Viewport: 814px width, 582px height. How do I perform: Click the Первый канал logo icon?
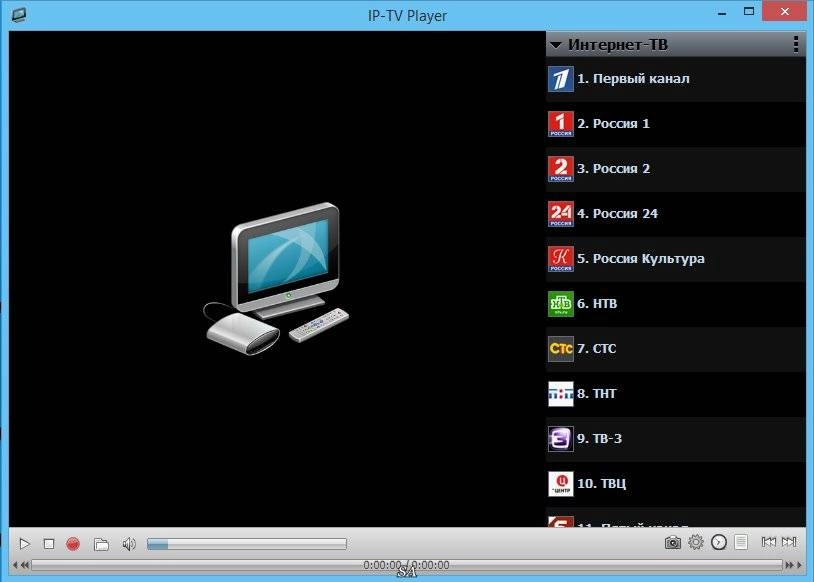point(561,79)
